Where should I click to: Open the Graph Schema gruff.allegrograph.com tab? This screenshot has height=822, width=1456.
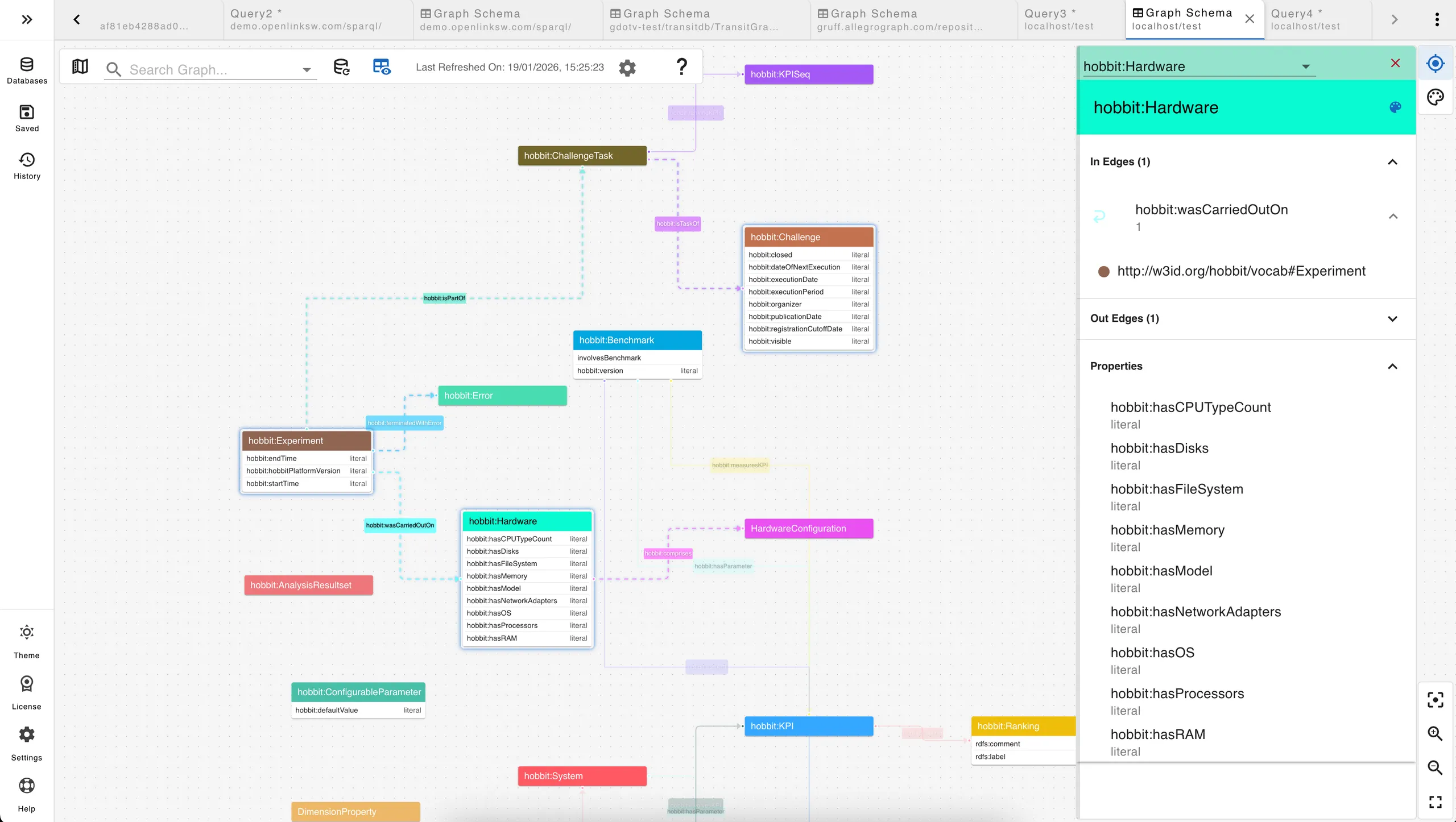pyautogui.click(x=914, y=20)
